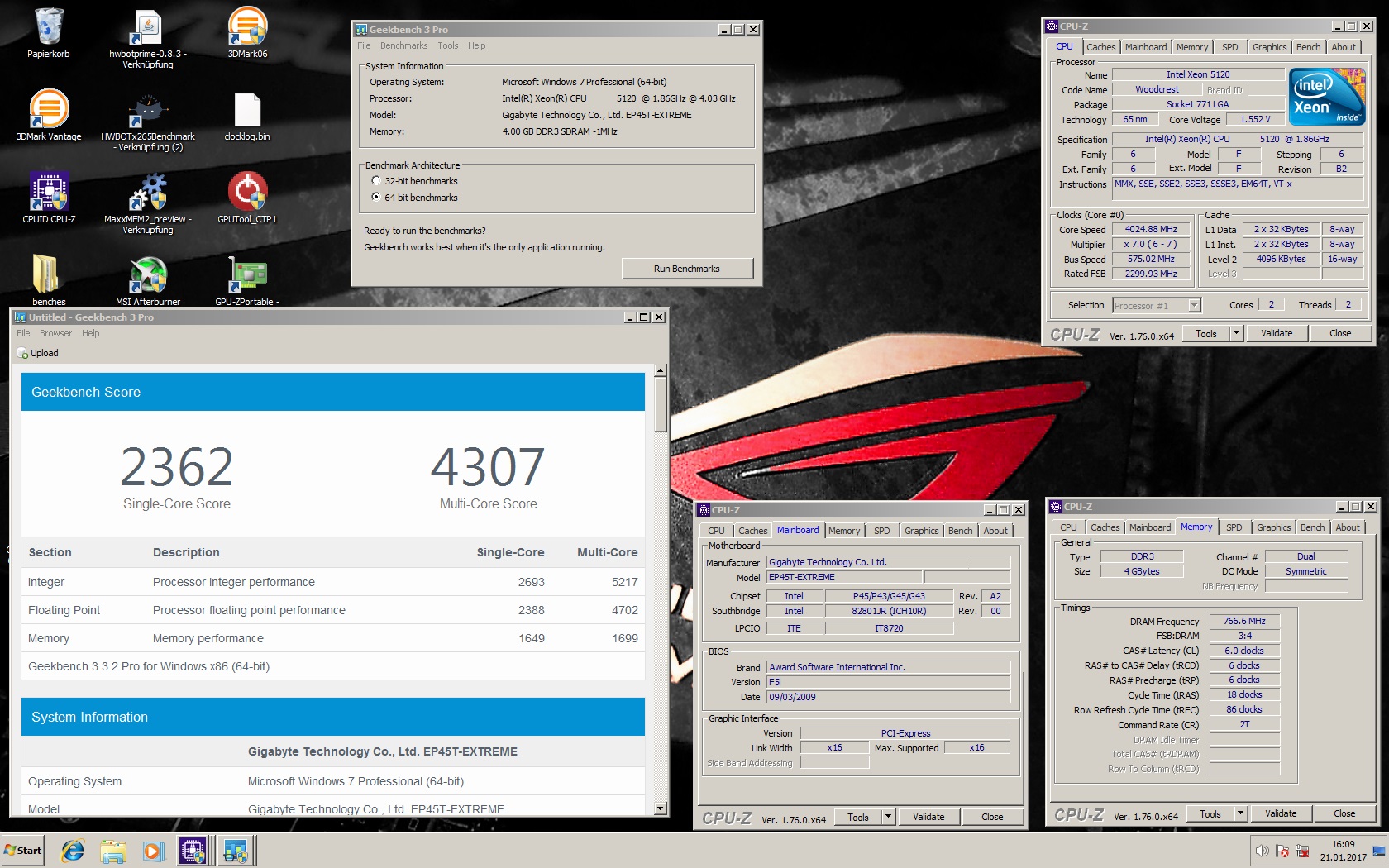Click Run Benchmarks button

tap(687, 269)
